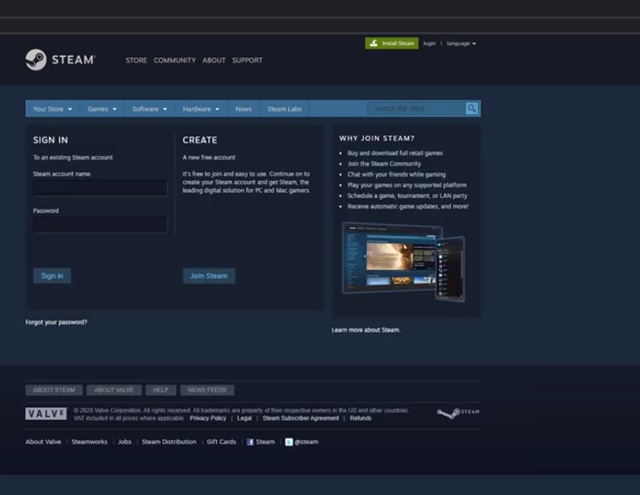Focus the Steam account name field
Viewport: 640px width, 495px height.
point(100,188)
